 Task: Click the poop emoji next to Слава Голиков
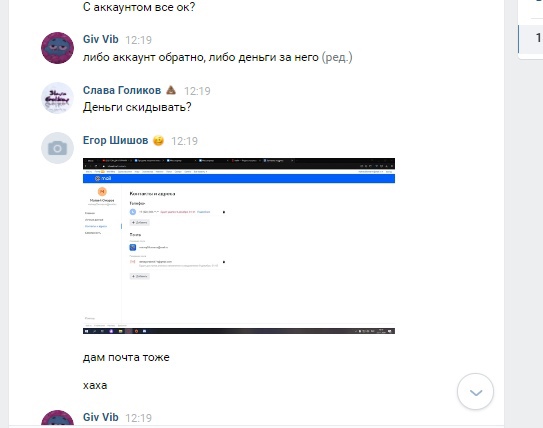[171, 90]
